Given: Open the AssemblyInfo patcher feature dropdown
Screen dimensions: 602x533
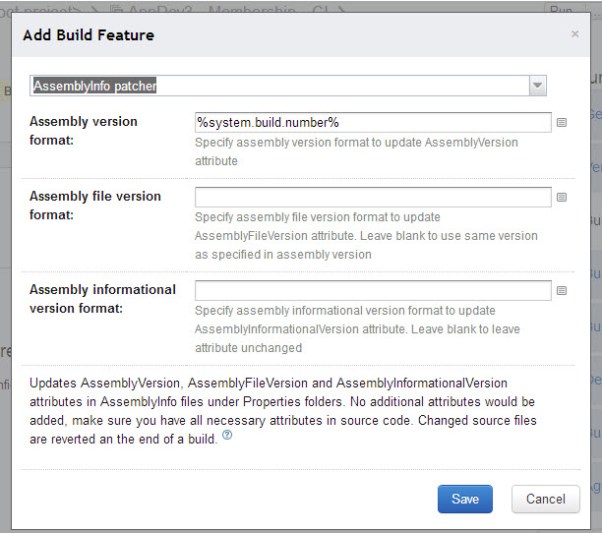Looking at the screenshot, I should coord(280,87).
